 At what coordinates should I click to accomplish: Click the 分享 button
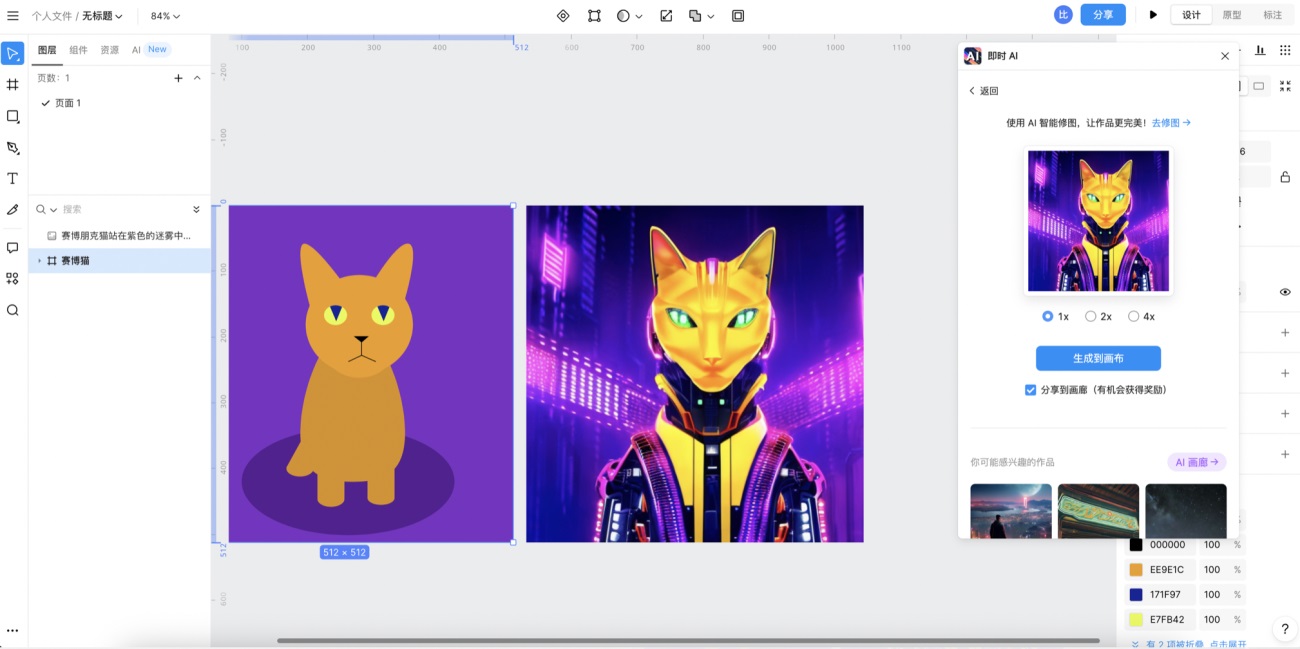click(x=1103, y=15)
